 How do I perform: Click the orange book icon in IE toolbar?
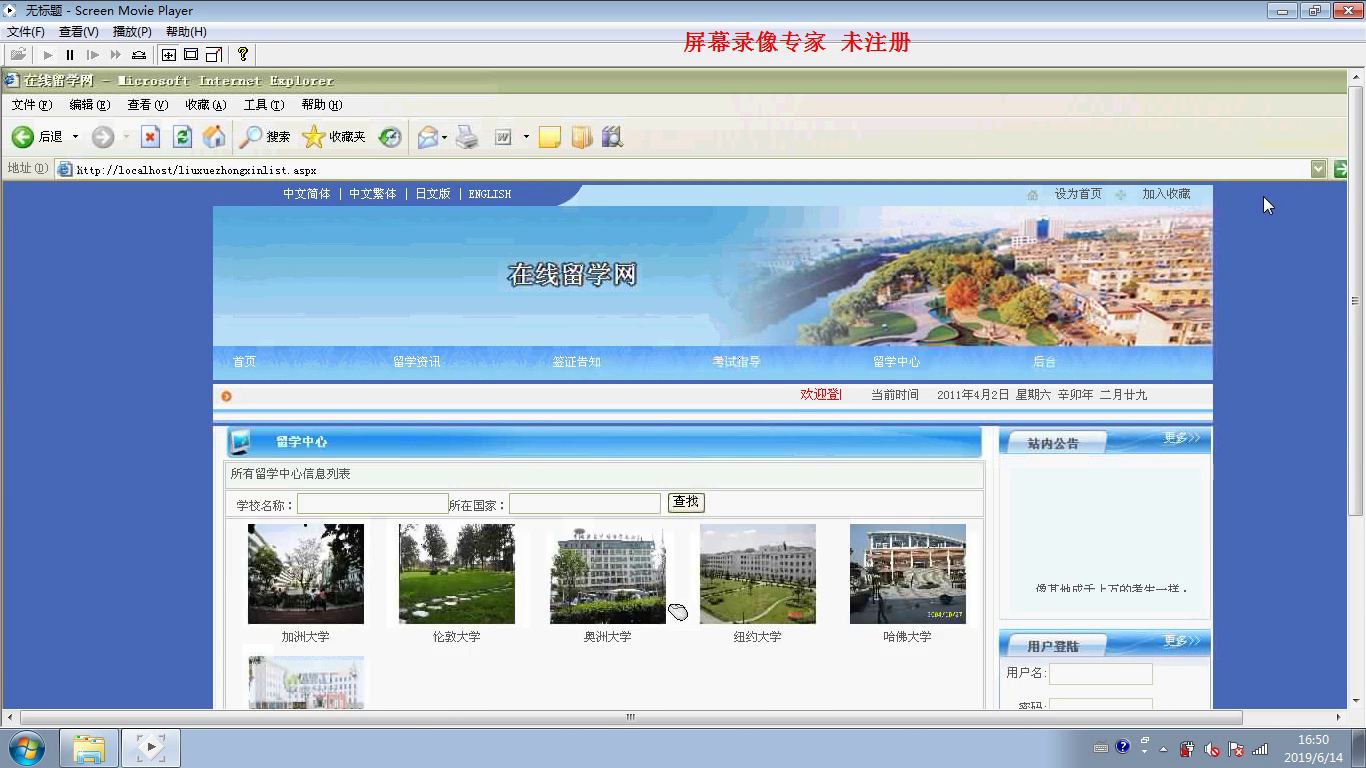point(582,137)
